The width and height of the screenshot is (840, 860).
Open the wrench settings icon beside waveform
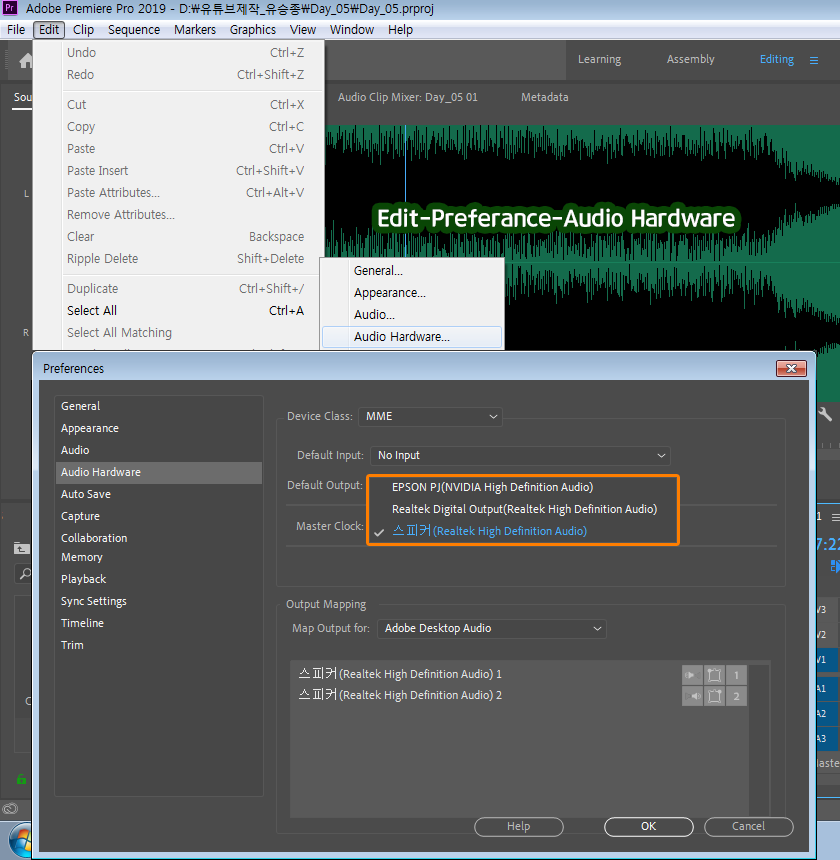coord(825,414)
